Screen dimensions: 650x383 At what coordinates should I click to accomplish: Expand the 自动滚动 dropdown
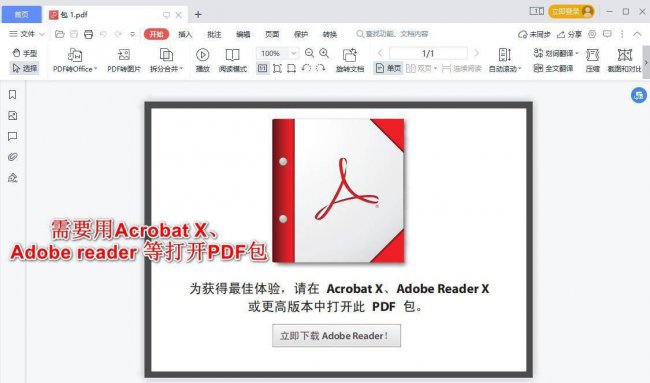click(x=519, y=68)
